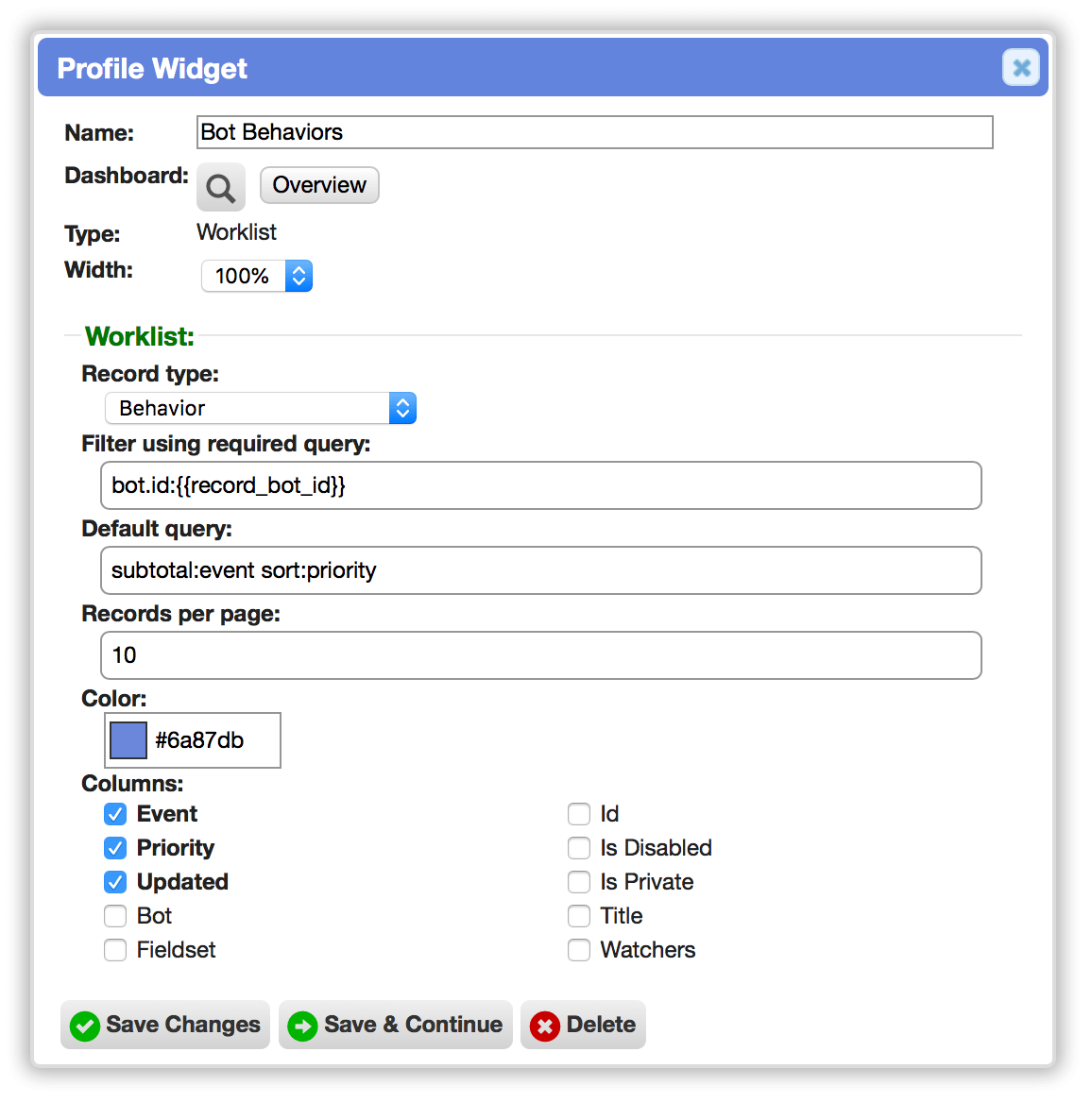
Task: Click the red X Delete icon
Action: (x=545, y=1027)
